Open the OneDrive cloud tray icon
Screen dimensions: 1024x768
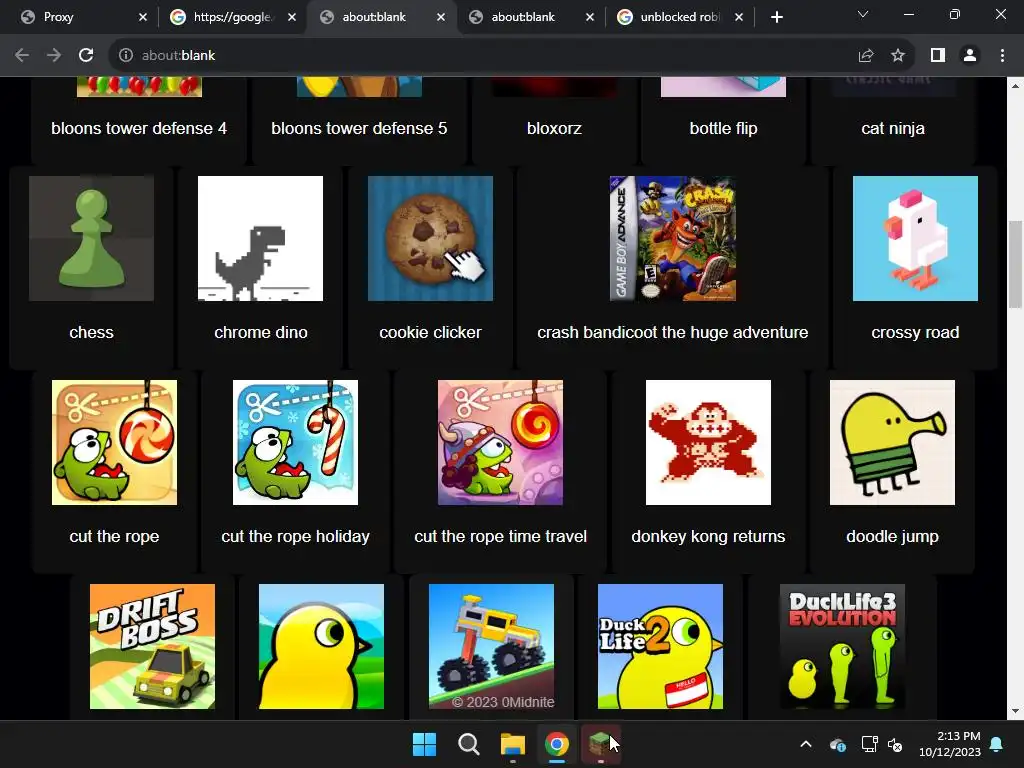click(x=838, y=744)
